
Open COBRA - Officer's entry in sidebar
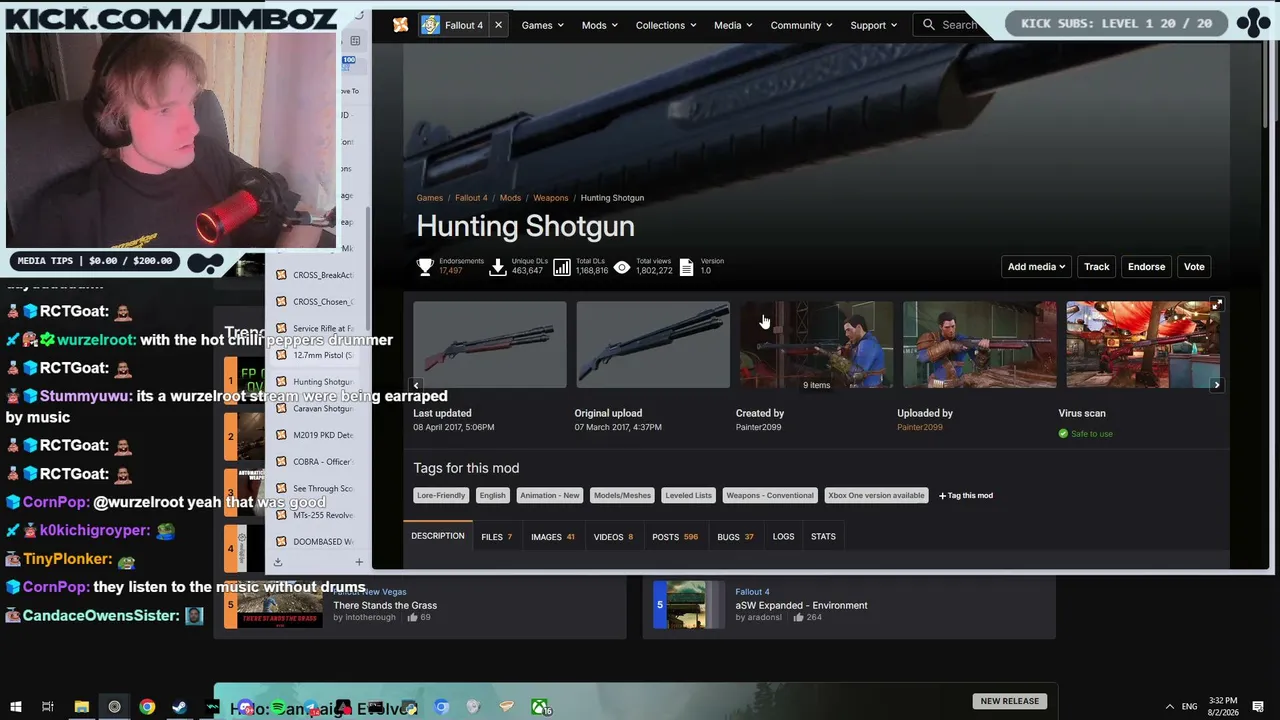coord(315,462)
